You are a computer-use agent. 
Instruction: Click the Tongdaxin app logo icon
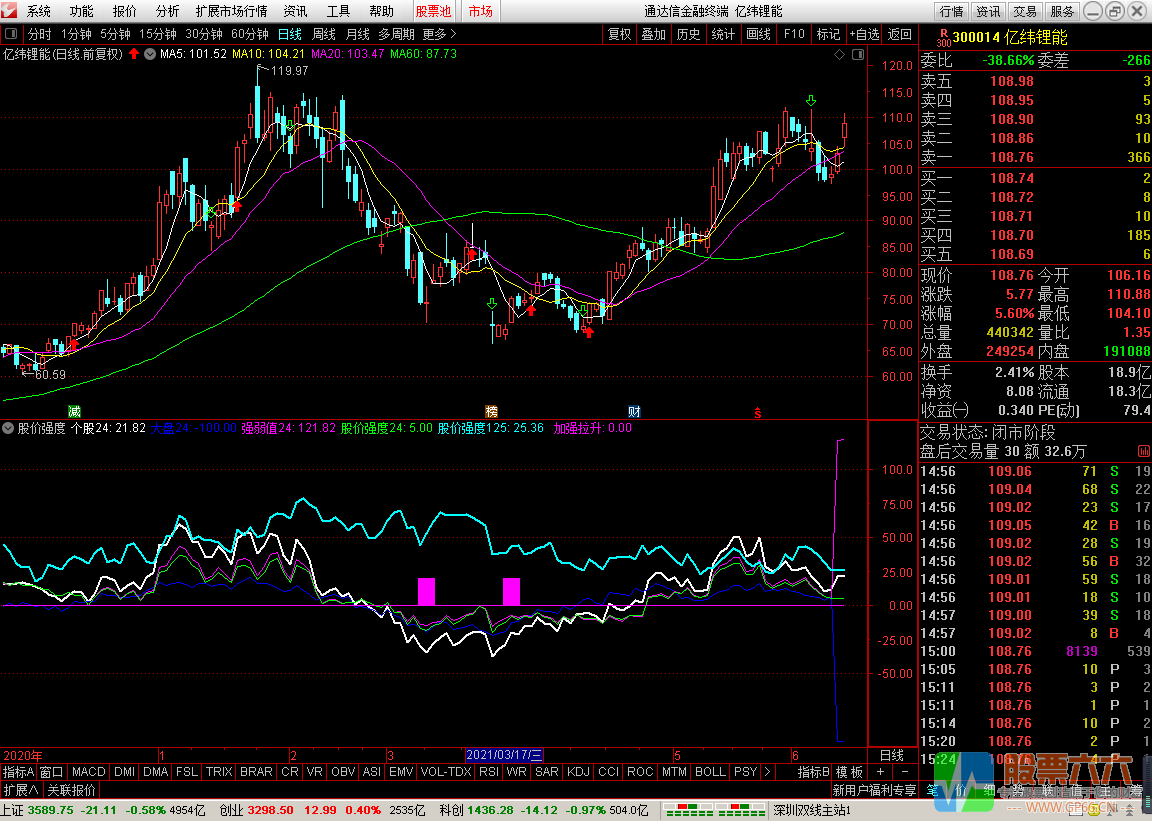coord(9,10)
